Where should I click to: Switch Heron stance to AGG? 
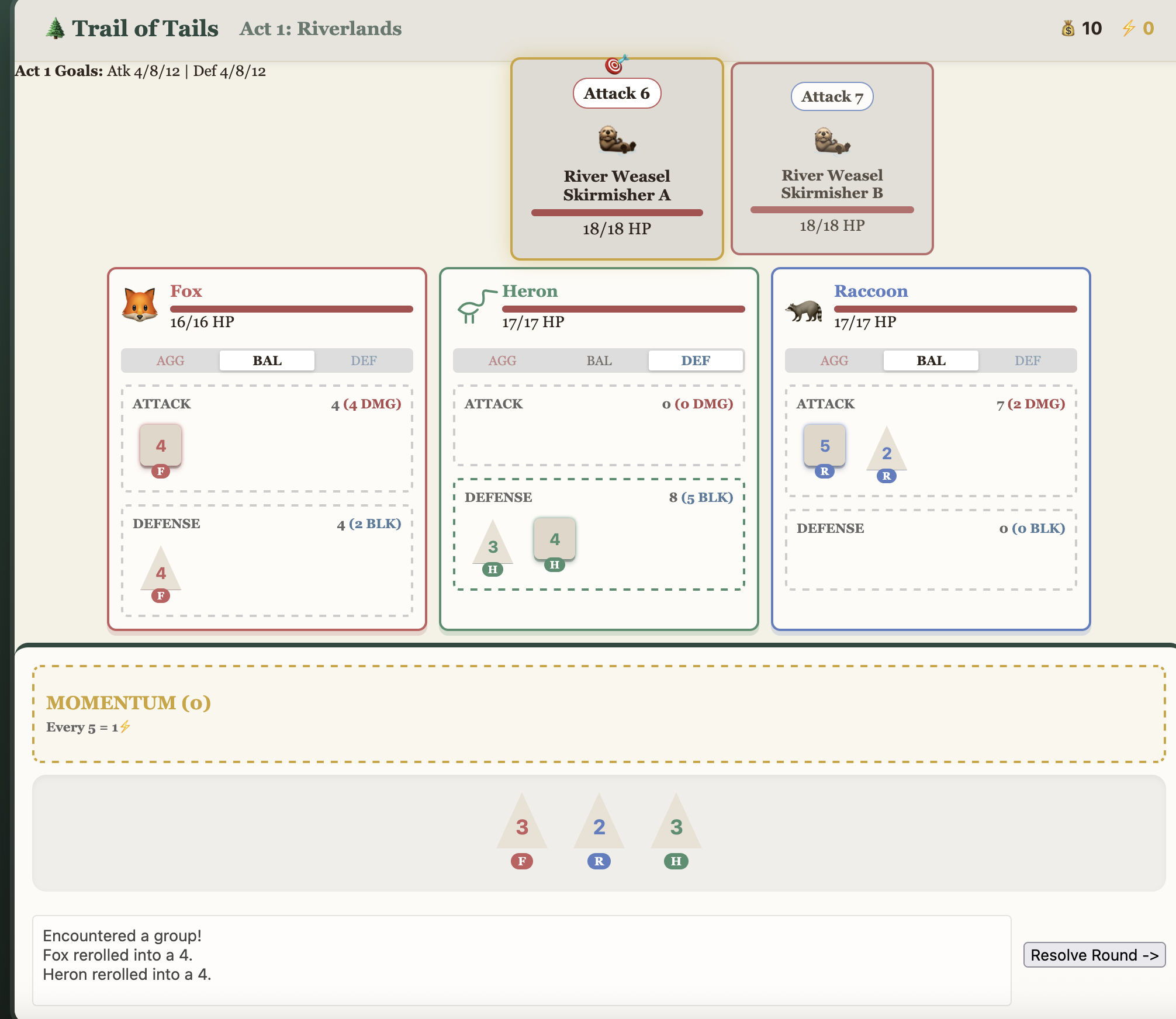pos(502,361)
